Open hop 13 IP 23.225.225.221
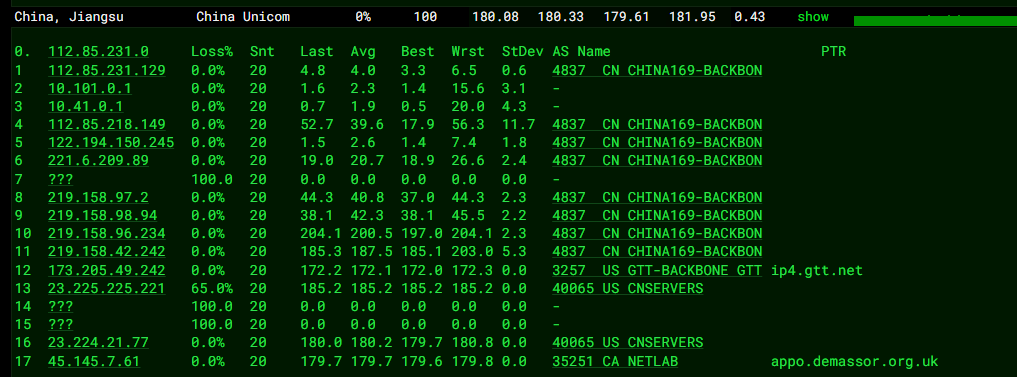The height and width of the screenshot is (377, 1017). click(106, 288)
